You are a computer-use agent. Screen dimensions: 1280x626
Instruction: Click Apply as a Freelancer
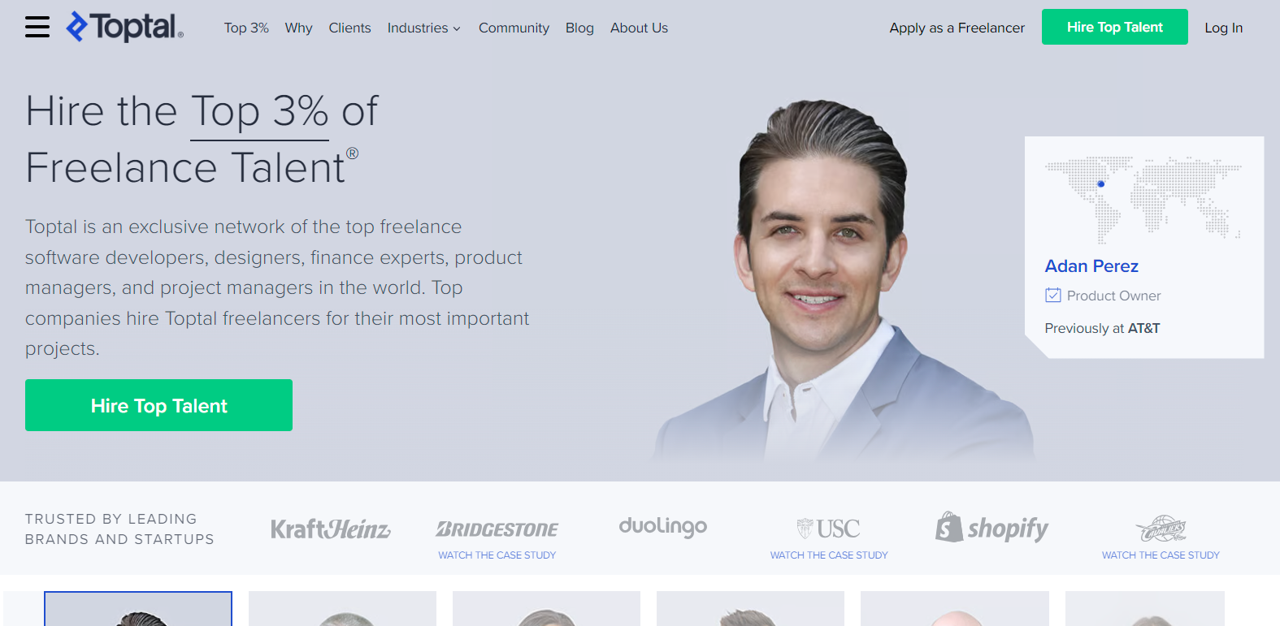(x=957, y=28)
